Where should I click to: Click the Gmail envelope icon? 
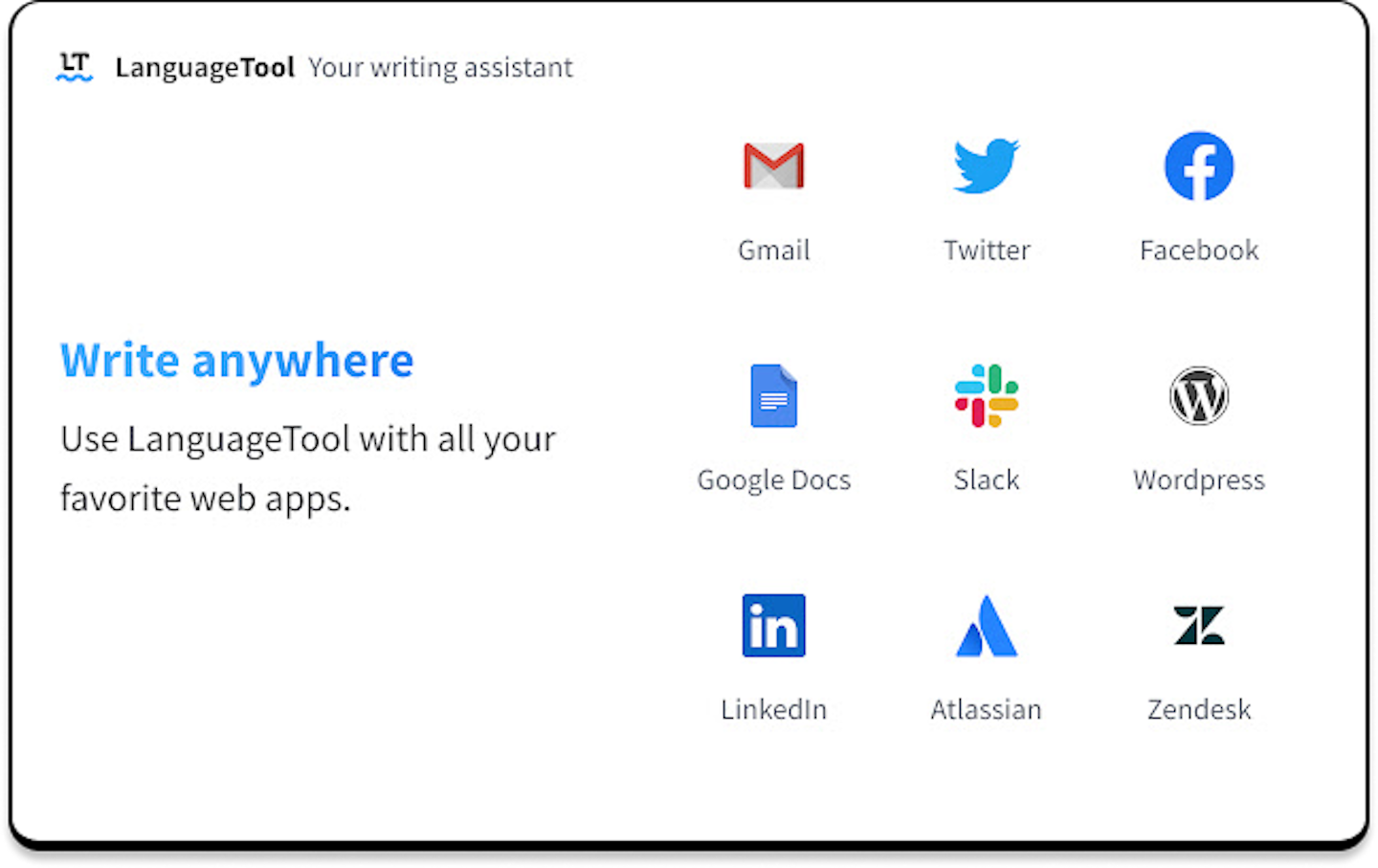pos(773,166)
